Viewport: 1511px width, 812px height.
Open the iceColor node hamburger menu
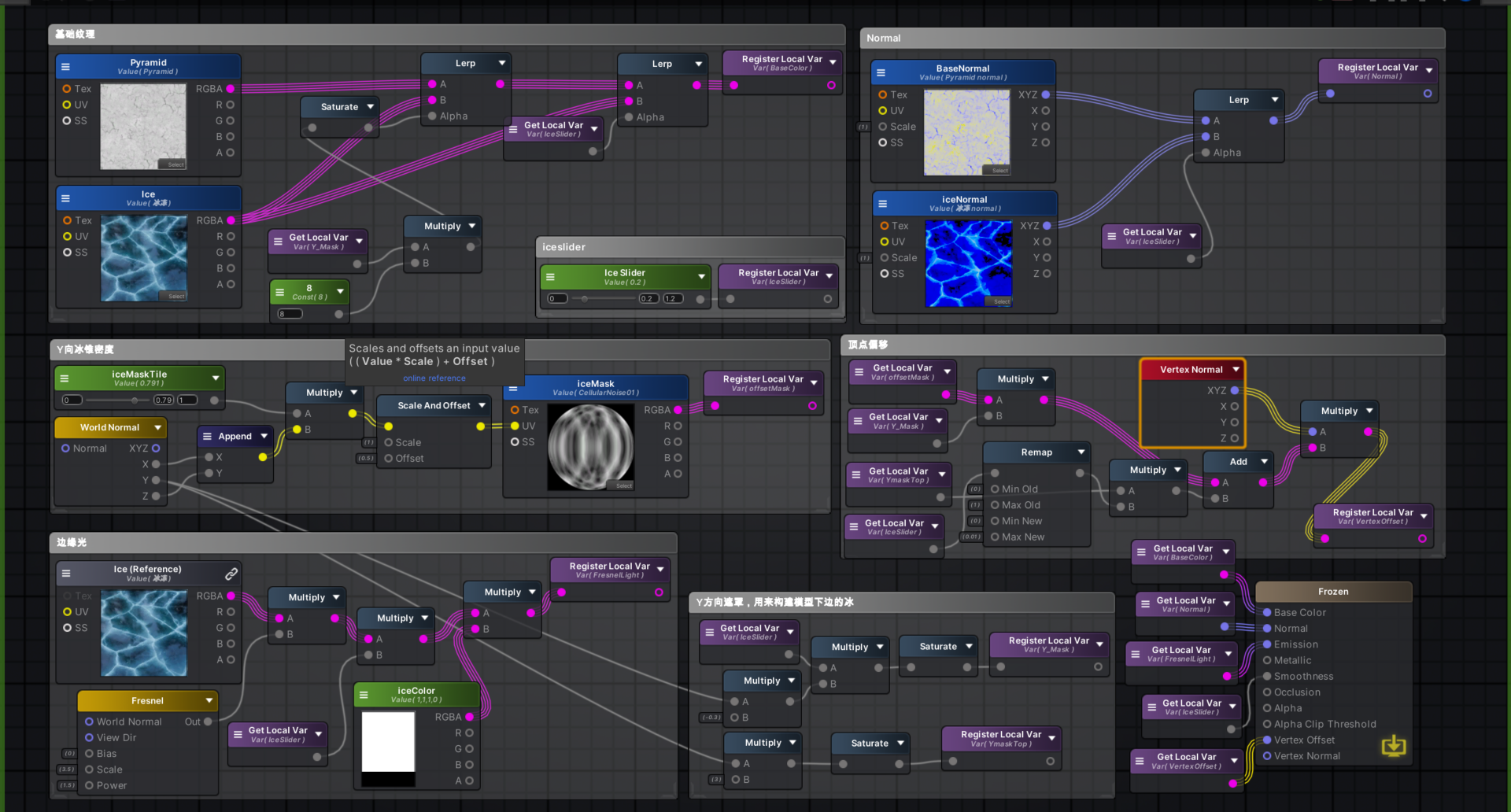coord(364,695)
